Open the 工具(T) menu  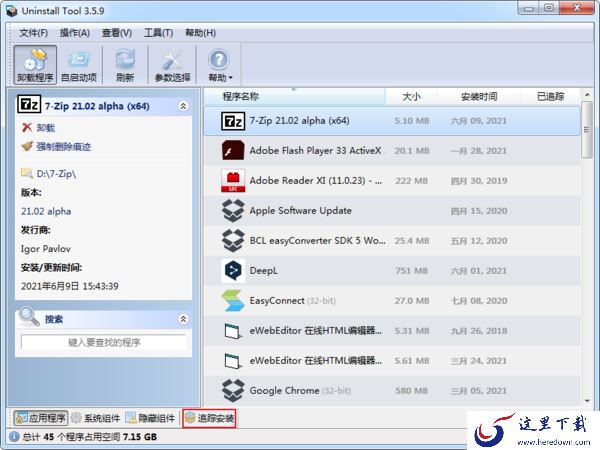click(x=158, y=33)
